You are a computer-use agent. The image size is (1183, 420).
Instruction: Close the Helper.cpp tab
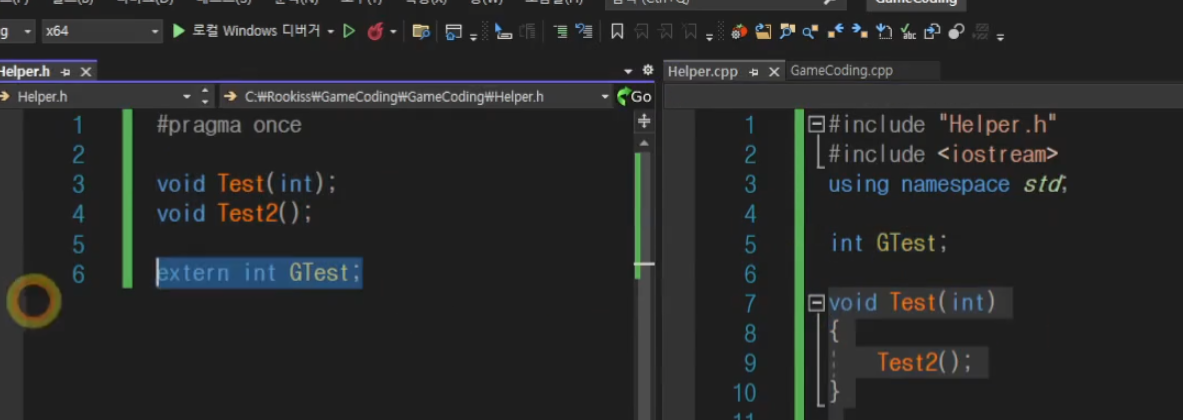[x=773, y=72]
